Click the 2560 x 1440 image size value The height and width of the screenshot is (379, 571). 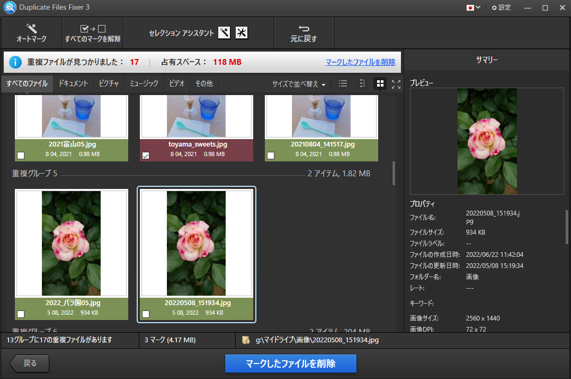(x=483, y=318)
